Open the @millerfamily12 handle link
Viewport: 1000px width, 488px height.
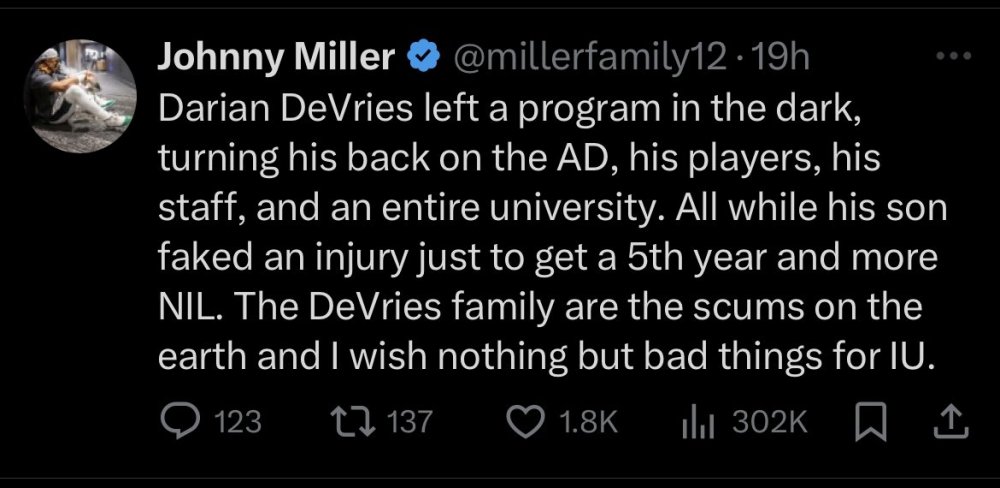pos(590,60)
